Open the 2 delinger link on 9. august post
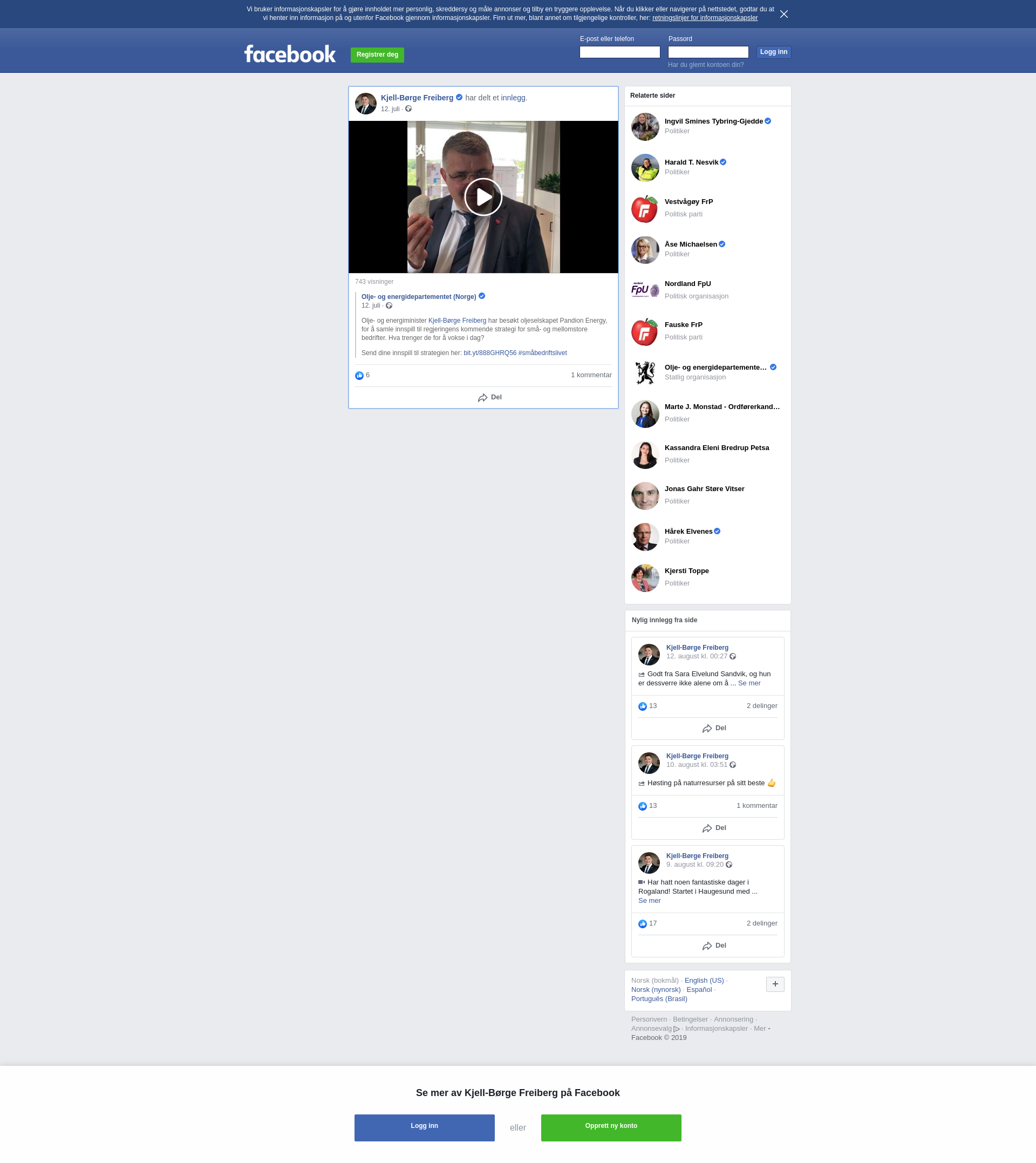Viewport: 1036px width, 1163px height. (x=762, y=923)
